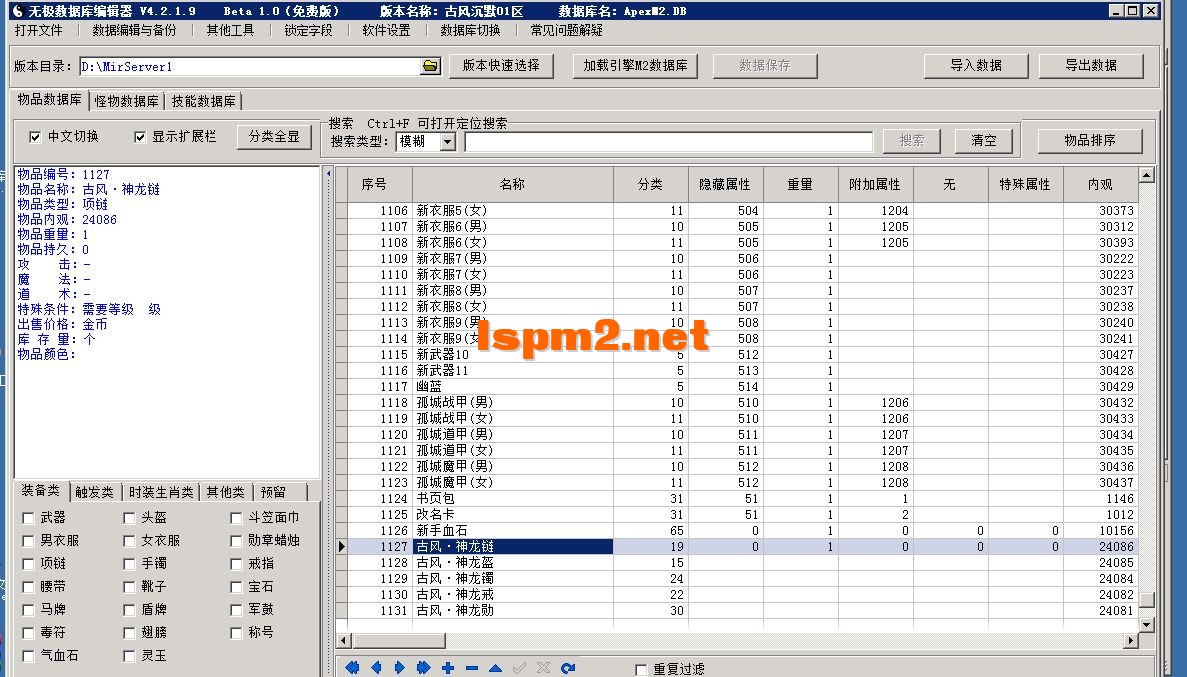Click the vertical scrollbar down arrow of the table
Image resolution: width=1187 pixels, height=677 pixels.
[x=1146, y=625]
